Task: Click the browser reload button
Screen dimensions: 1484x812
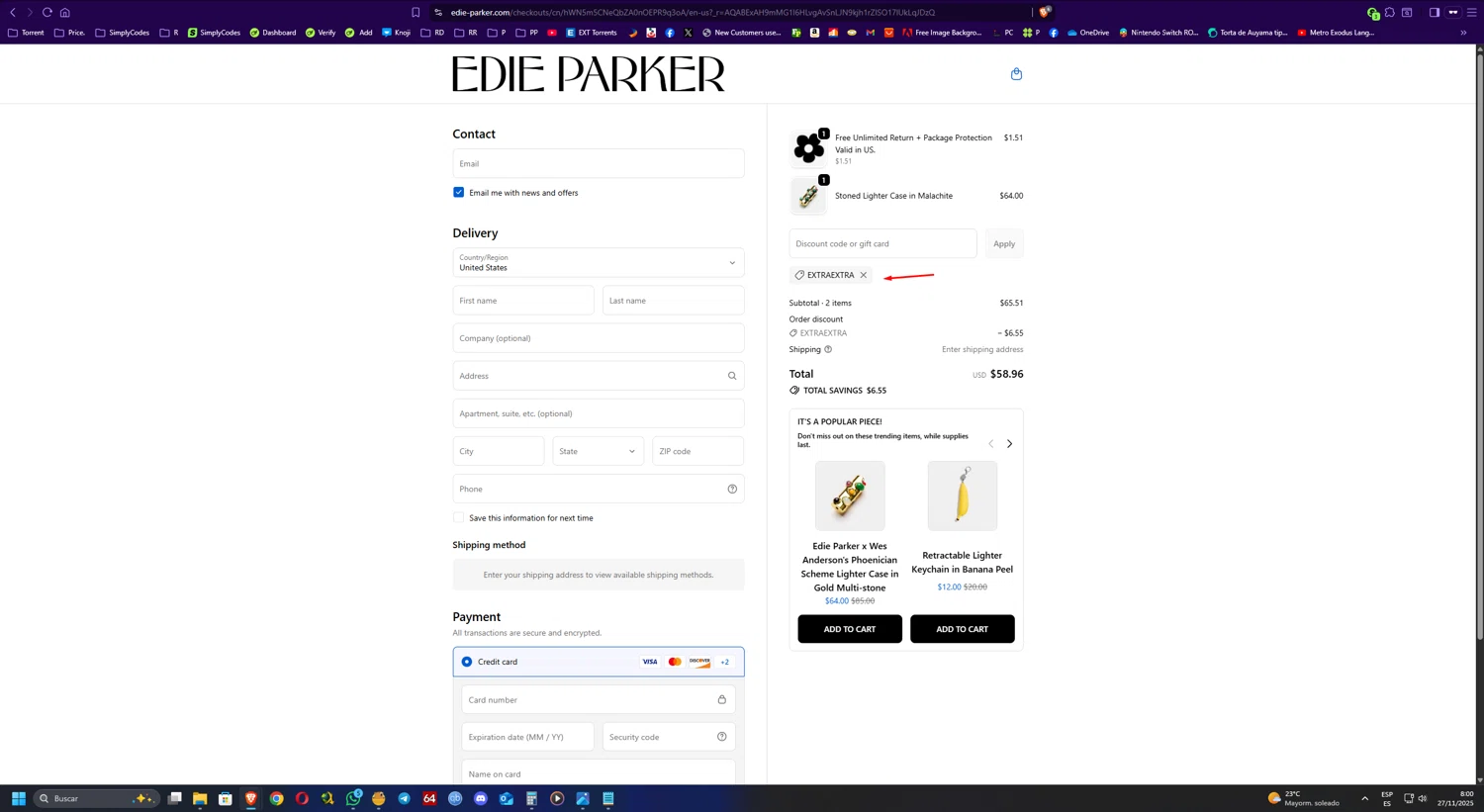Action: coord(46,12)
